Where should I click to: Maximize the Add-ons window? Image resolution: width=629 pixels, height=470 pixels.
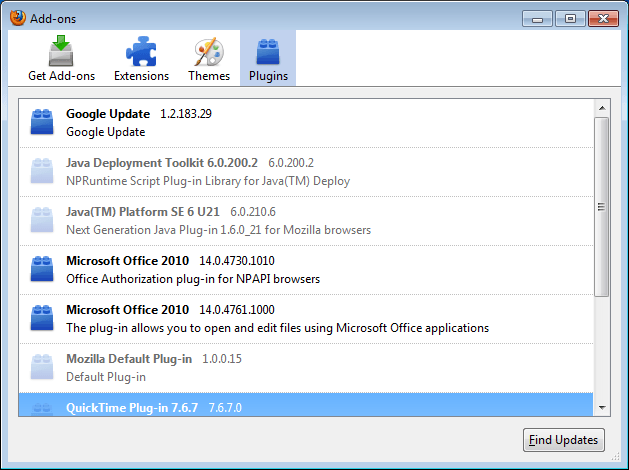[570, 19]
